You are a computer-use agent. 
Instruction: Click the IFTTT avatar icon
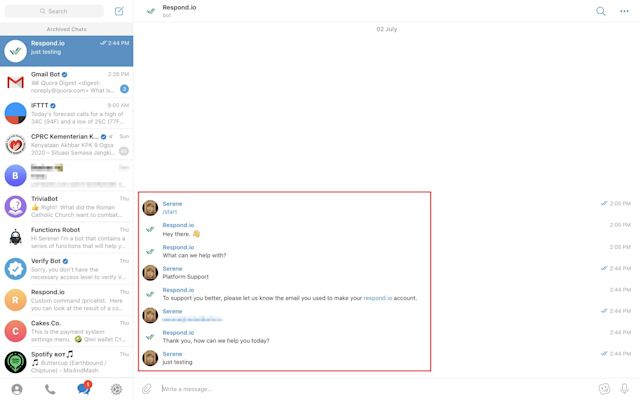[16, 113]
